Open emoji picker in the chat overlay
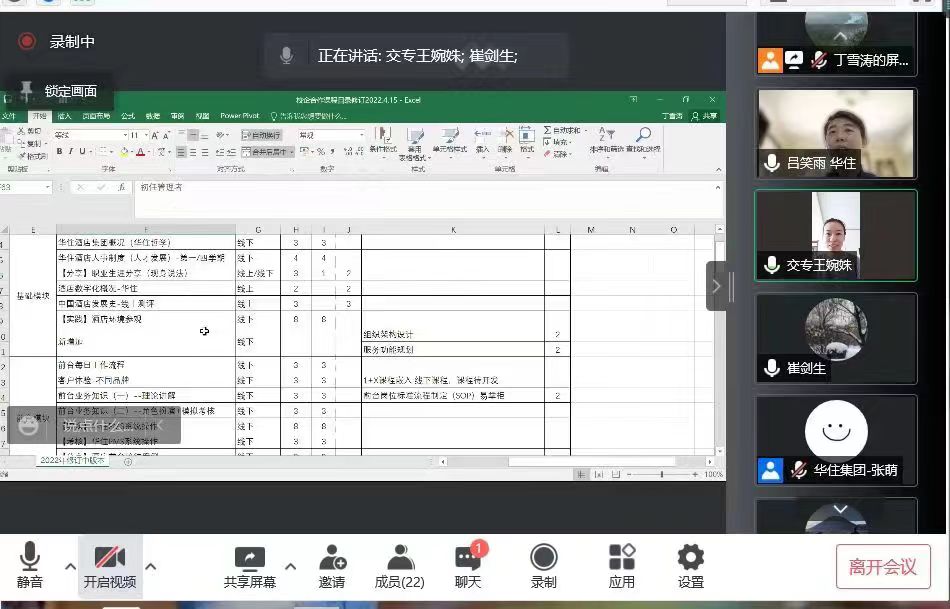The width and height of the screenshot is (950, 609). pos(28,426)
